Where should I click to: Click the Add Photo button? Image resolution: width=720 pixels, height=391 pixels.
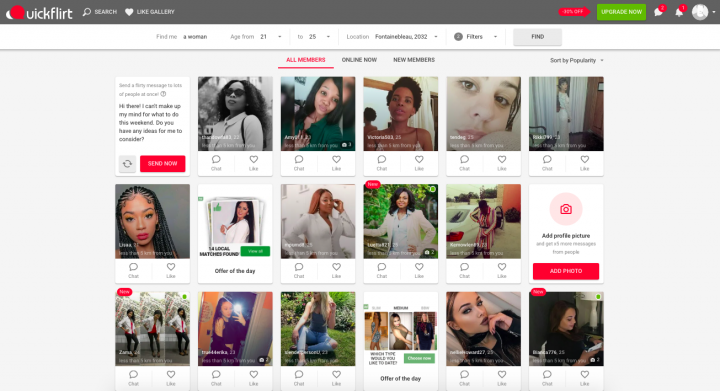(x=566, y=271)
